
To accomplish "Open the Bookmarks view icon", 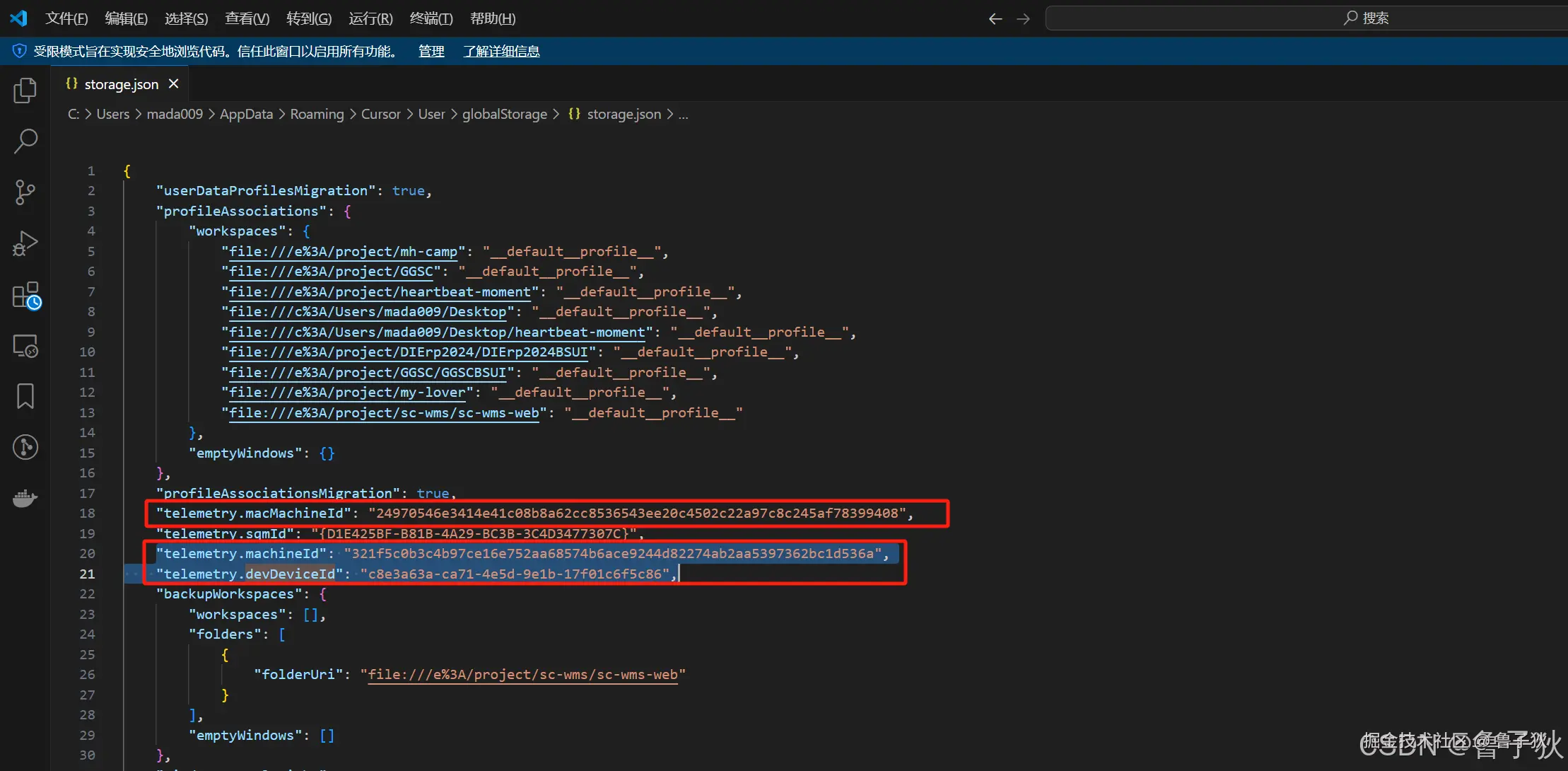I will [x=25, y=396].
